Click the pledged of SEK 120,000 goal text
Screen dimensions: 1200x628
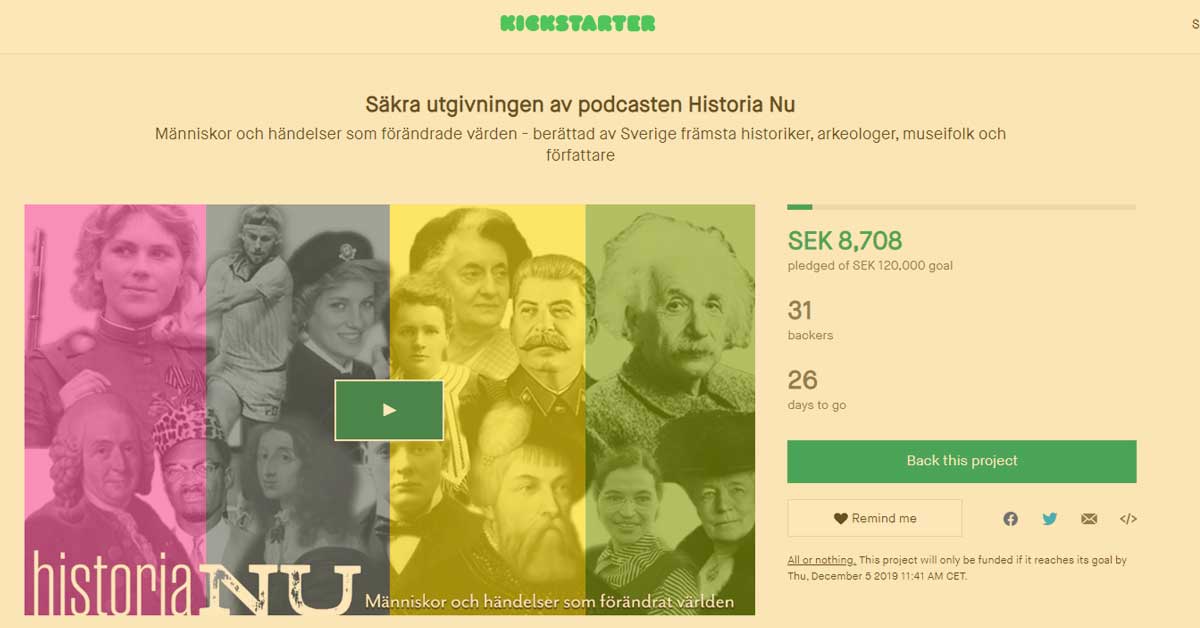point(870,266)
